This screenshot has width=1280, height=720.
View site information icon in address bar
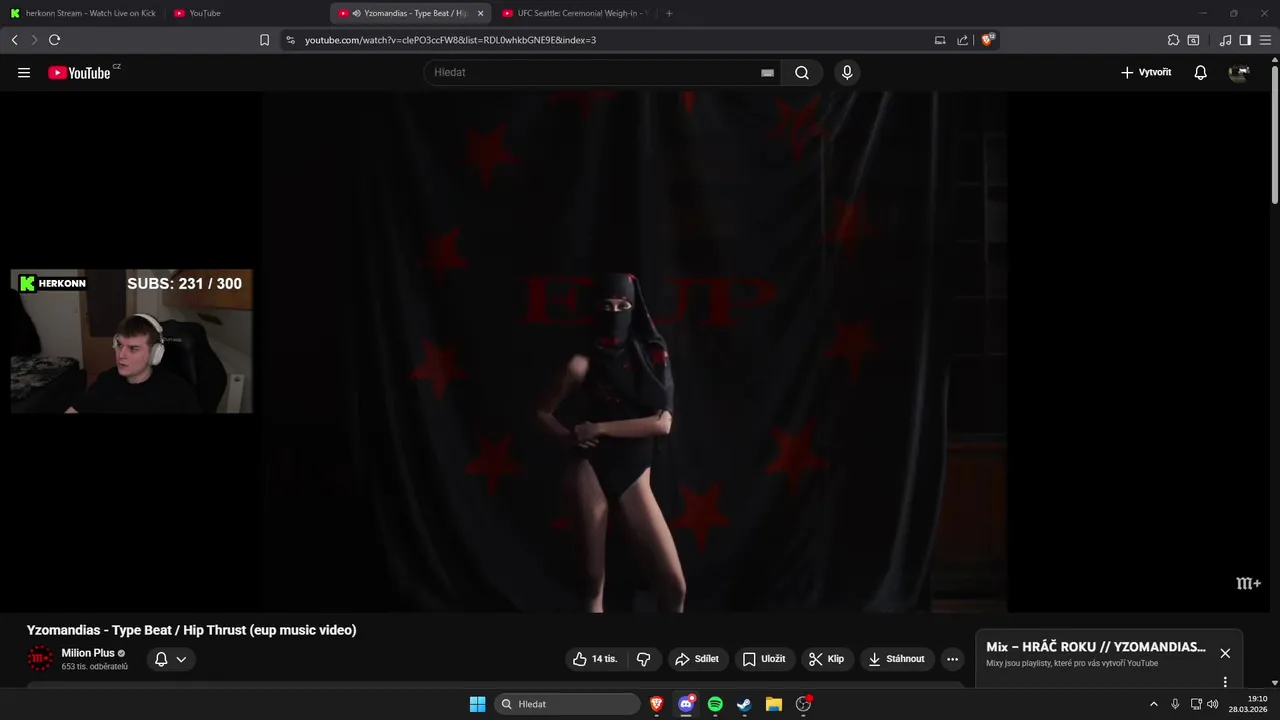290,40
